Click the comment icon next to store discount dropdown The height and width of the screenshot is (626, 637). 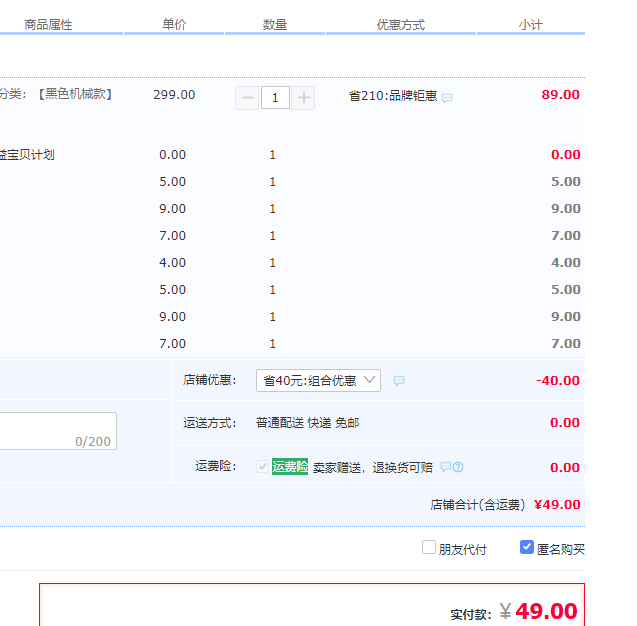click(399, 381)
